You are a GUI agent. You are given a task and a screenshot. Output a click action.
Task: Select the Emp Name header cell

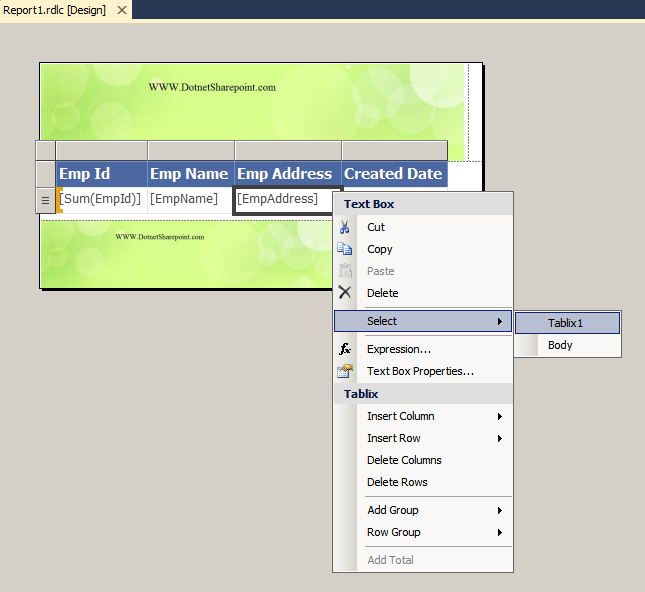[x=191, y=174]
